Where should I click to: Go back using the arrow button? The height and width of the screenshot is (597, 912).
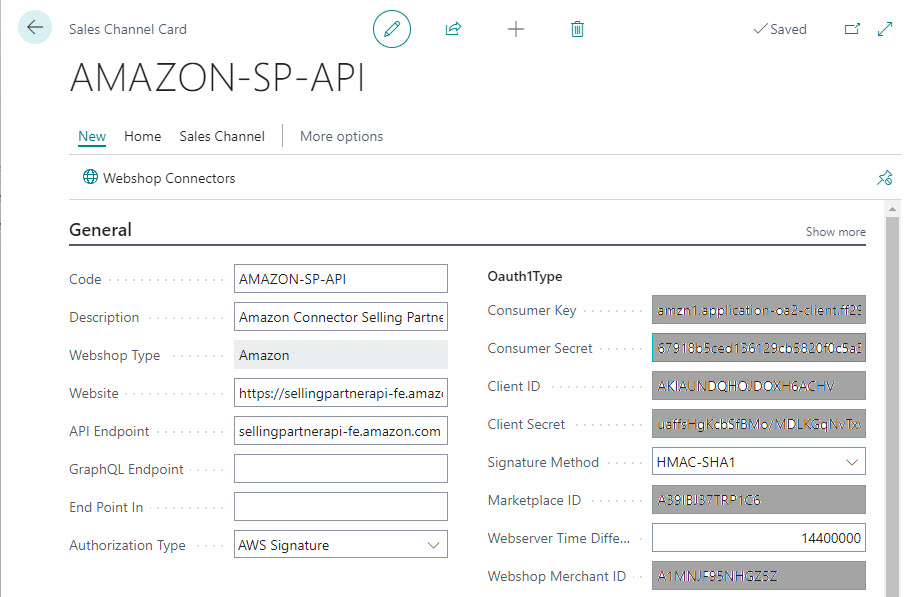coord(35,27)
